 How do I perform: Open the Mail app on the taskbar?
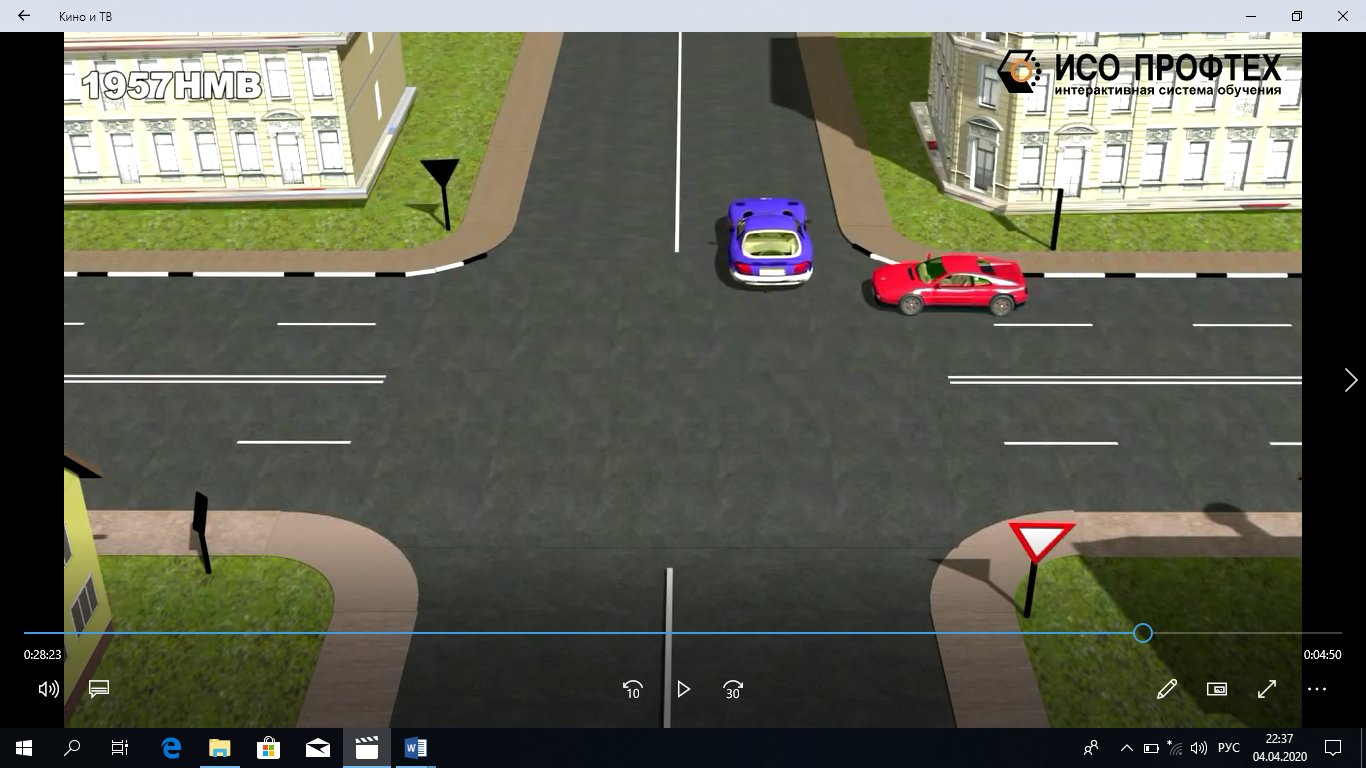318,748
